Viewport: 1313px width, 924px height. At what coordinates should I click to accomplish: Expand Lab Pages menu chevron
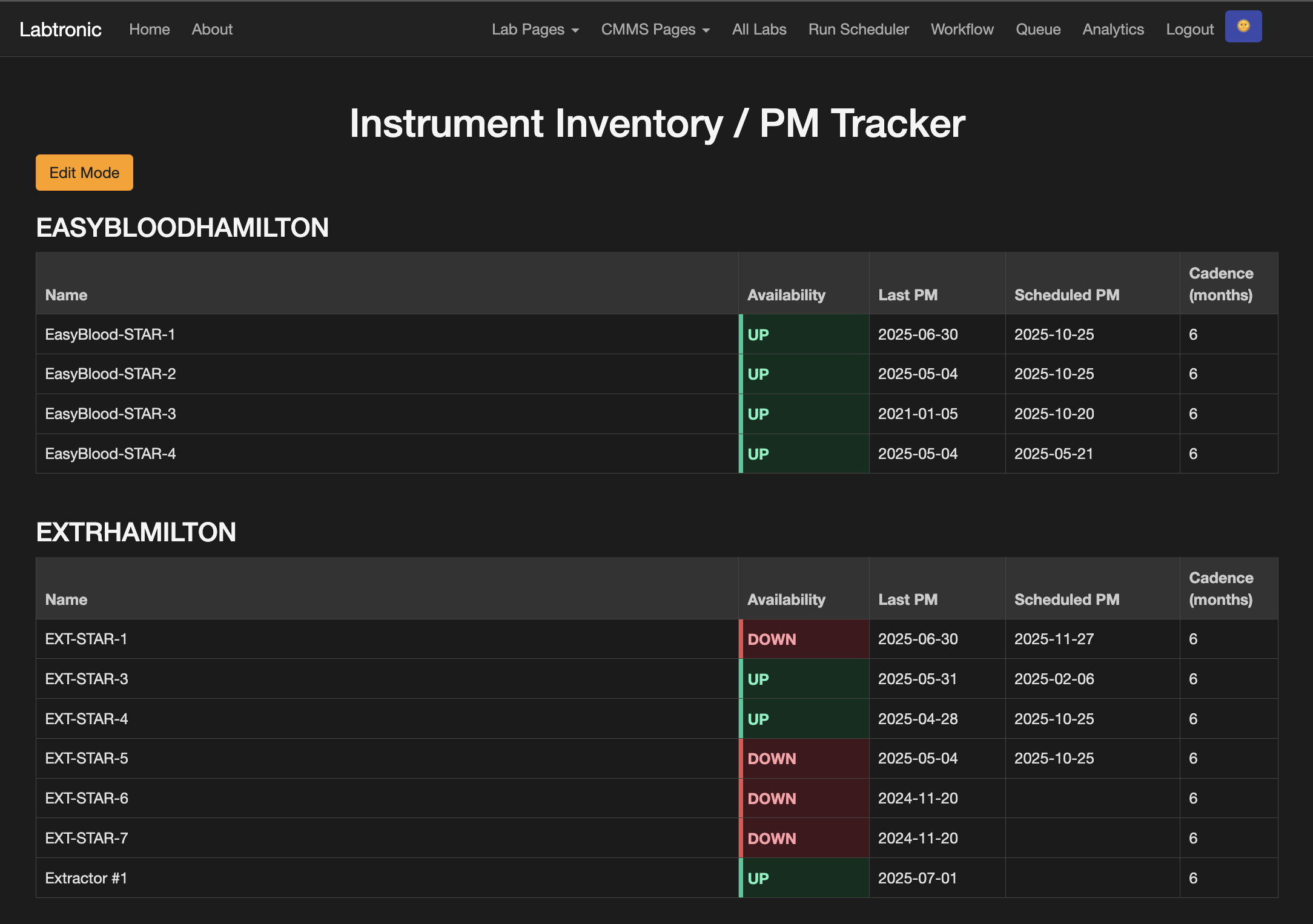pyautogui.click(x=575, y=30)
